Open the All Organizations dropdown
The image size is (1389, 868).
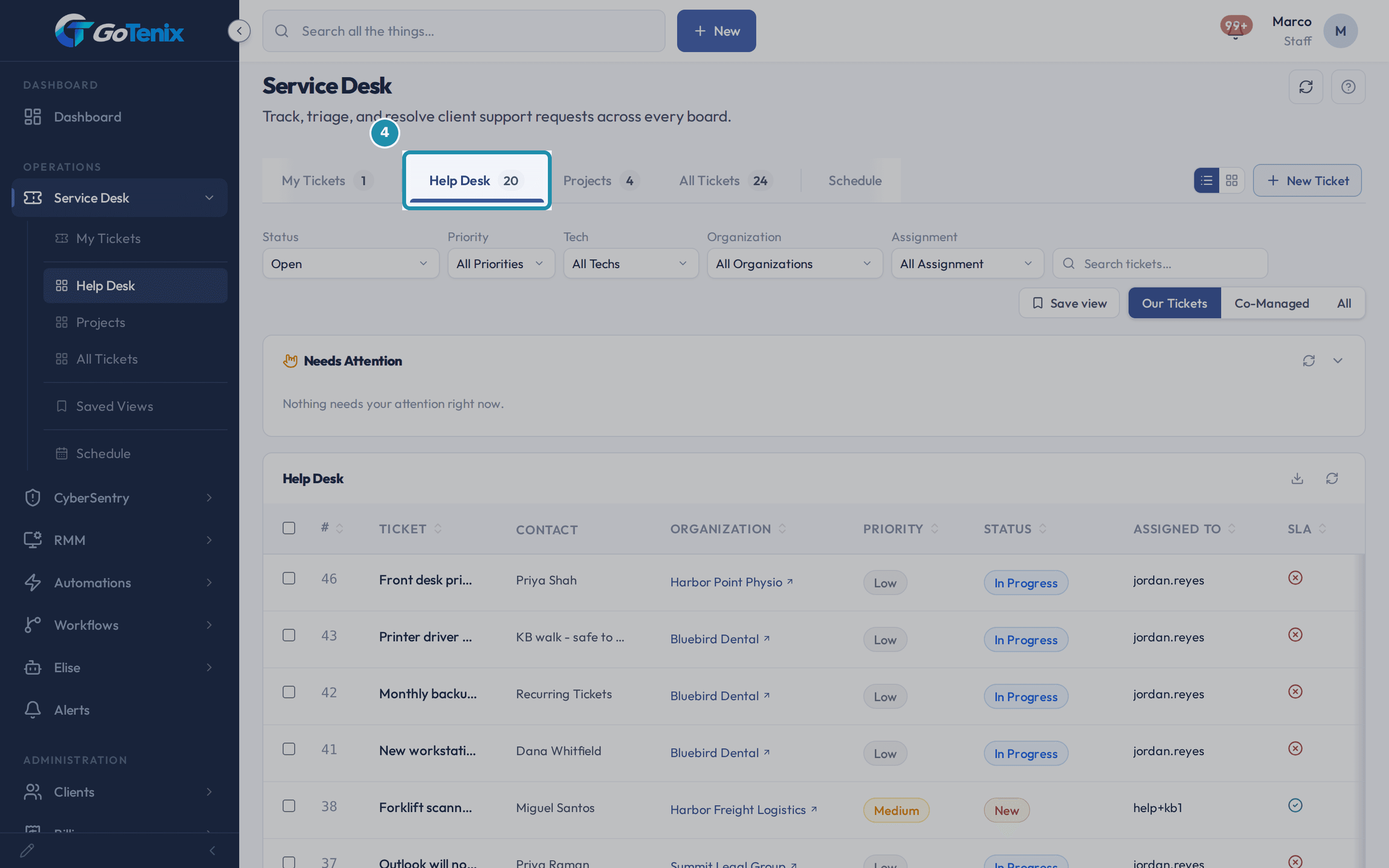[x=794, y=263]
